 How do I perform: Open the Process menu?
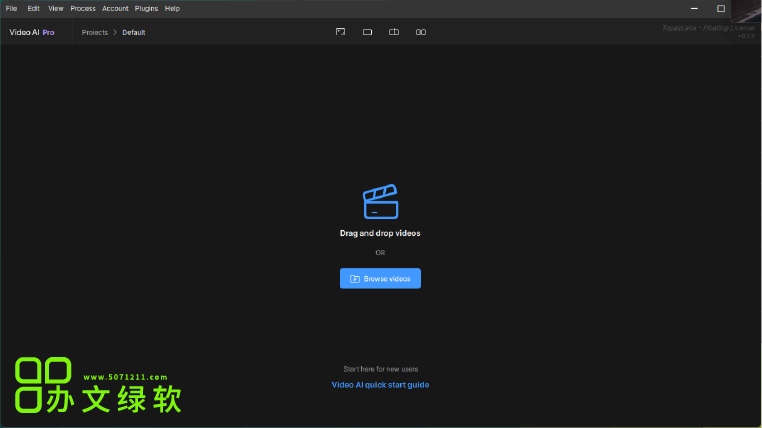[x=83, y=8]
